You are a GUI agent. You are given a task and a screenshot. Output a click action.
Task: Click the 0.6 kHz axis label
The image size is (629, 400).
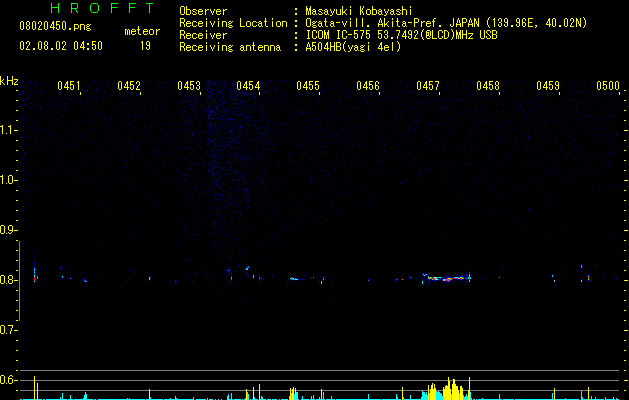click(x=8, y=380)
